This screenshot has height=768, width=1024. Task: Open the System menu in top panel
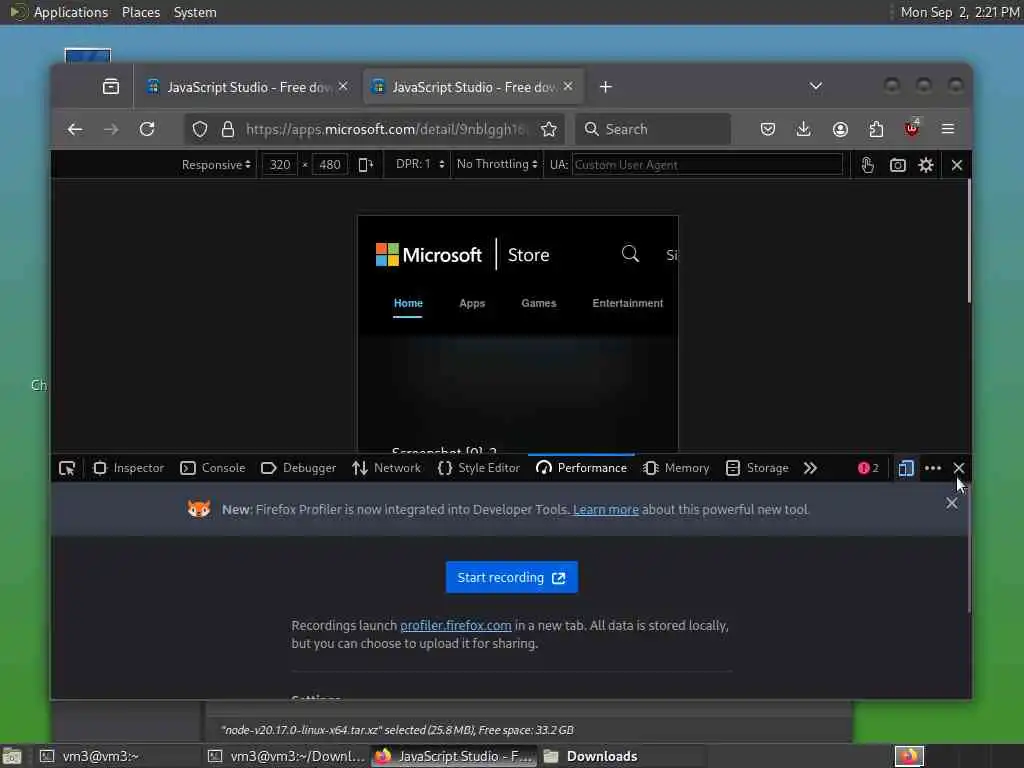coord(195,12)
